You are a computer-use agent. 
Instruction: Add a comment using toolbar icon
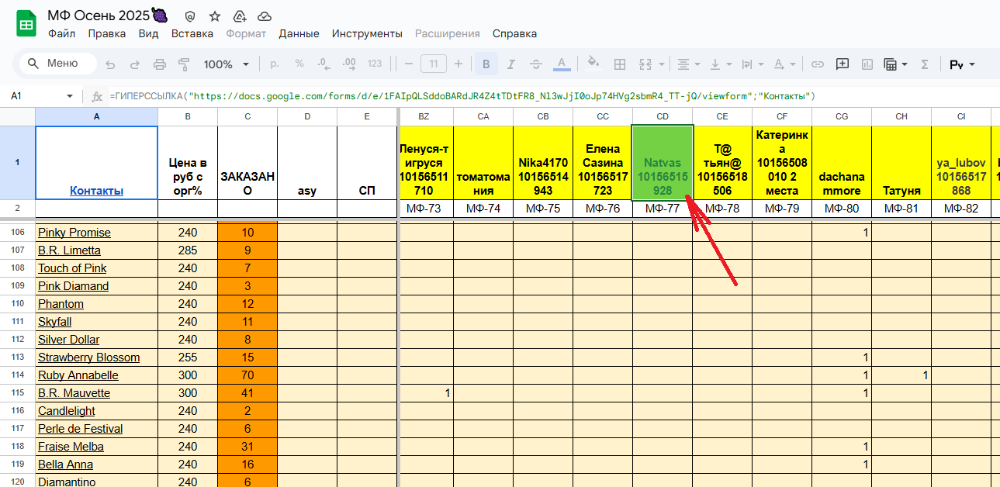[842, 64]
